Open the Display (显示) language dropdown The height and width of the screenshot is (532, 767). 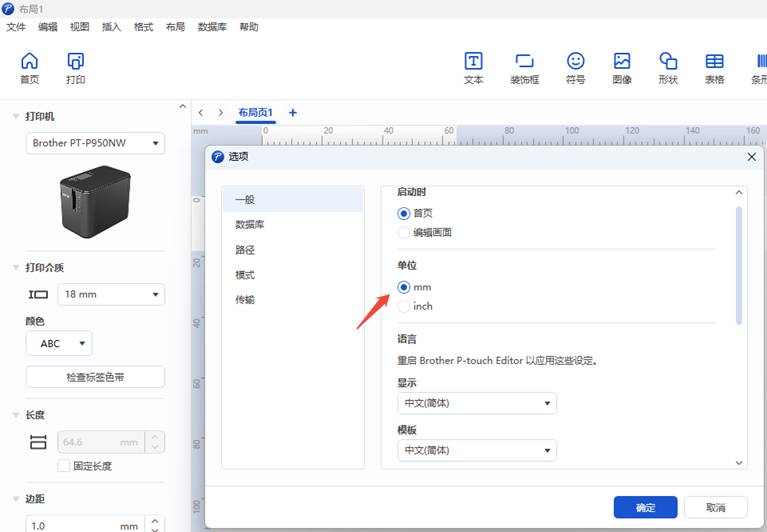476,404
